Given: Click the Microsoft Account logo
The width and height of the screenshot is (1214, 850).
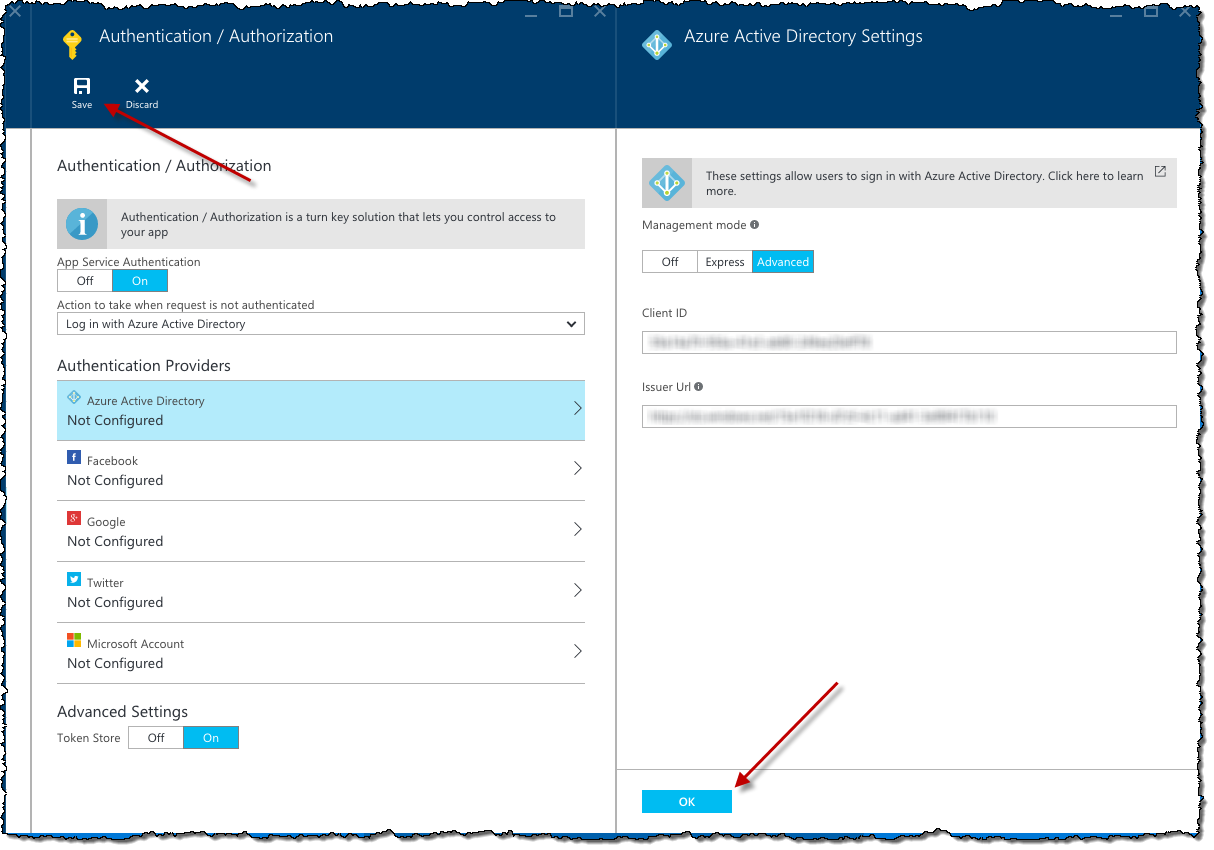Looking at the screenshot, I should pyautogui.click(x=74, y=640).
